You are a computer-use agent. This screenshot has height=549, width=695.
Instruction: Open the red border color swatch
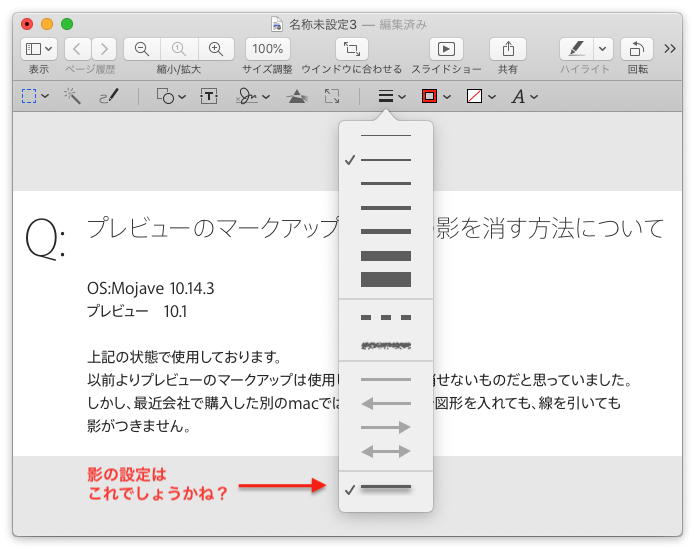436,96
